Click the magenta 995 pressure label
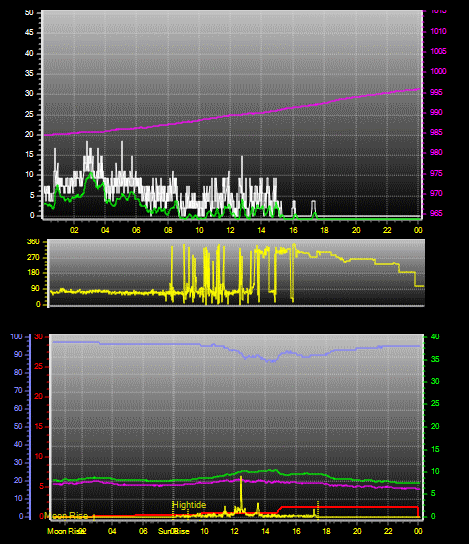The height and width of the screenshot is (544, 469). click(x=436, y=92)
